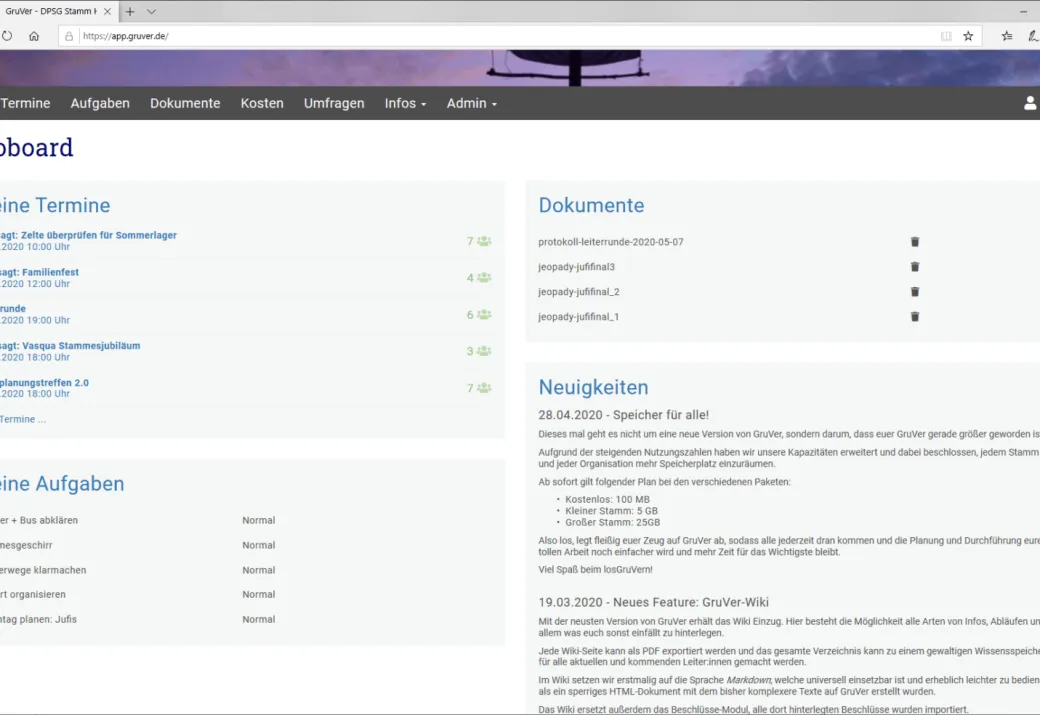Click the participants icon showing count 6
The image size is (1040, 715).
(484, 314)
